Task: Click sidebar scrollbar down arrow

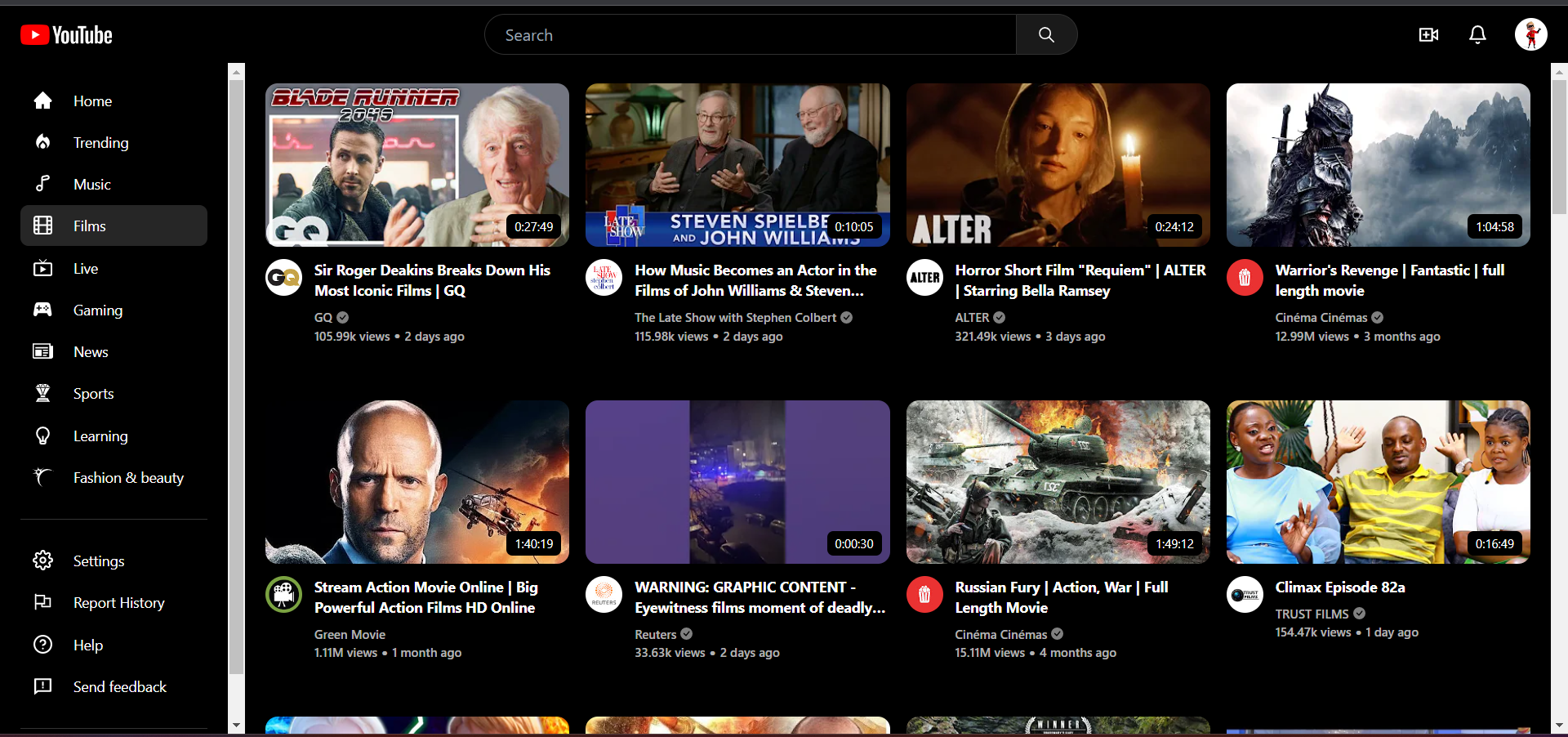Action: tap(236, 725)
